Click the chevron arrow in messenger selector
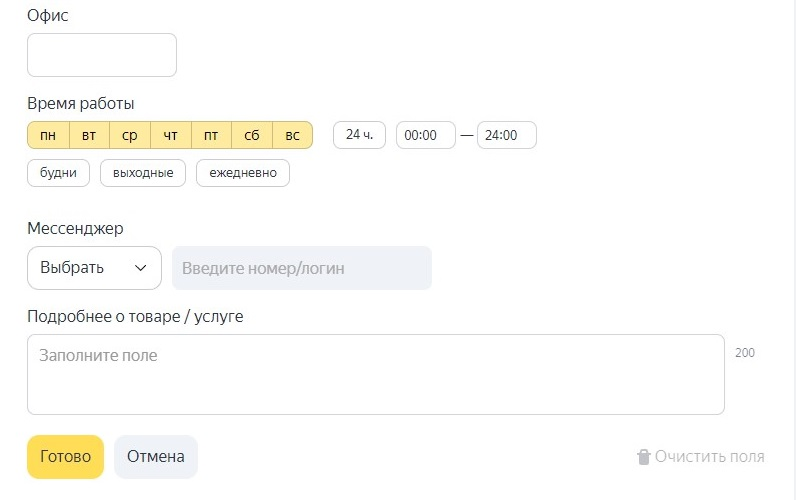796x500 pixels. point(141,268)
